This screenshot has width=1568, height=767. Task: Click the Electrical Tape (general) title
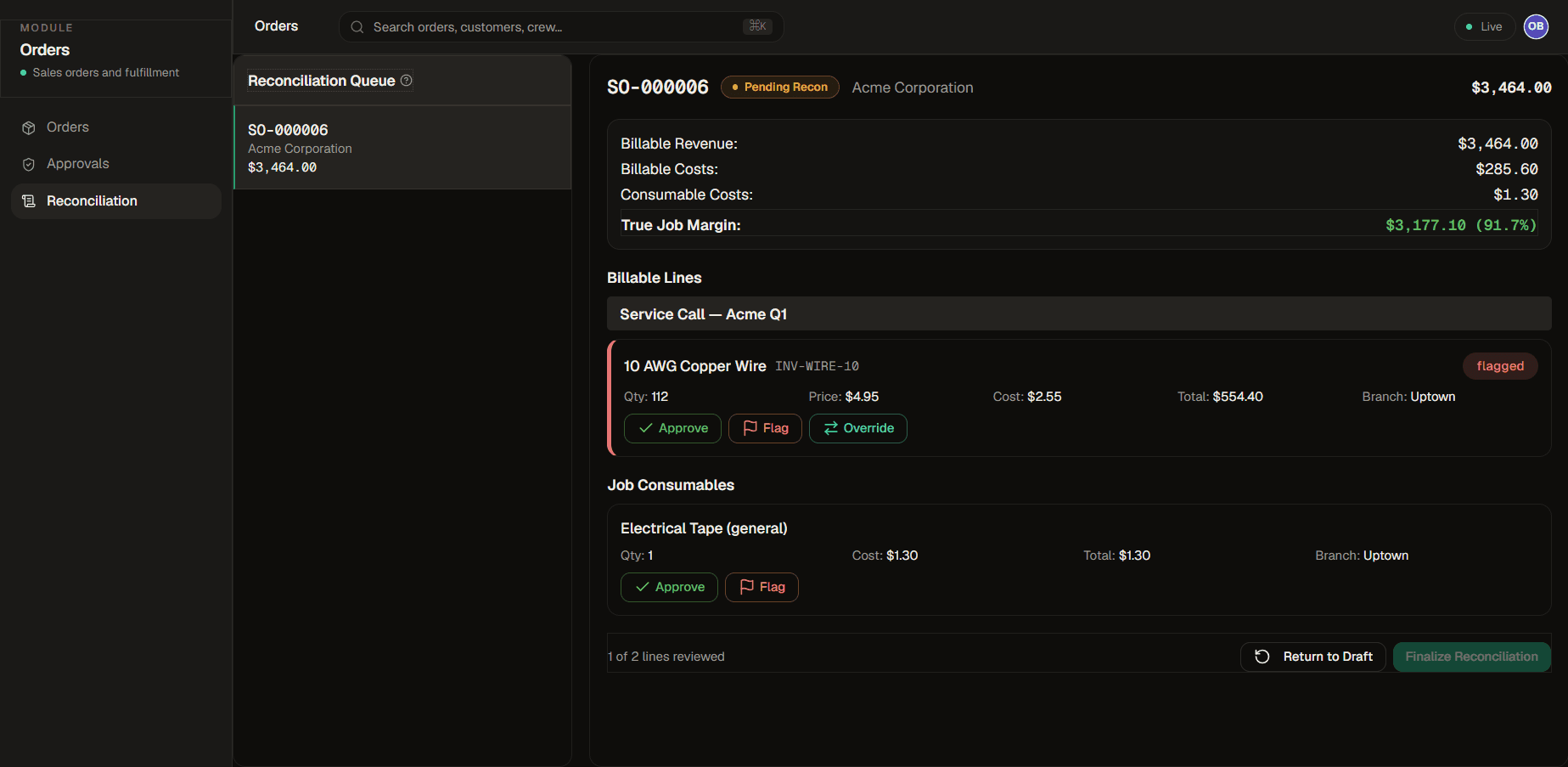coord(704,528)
